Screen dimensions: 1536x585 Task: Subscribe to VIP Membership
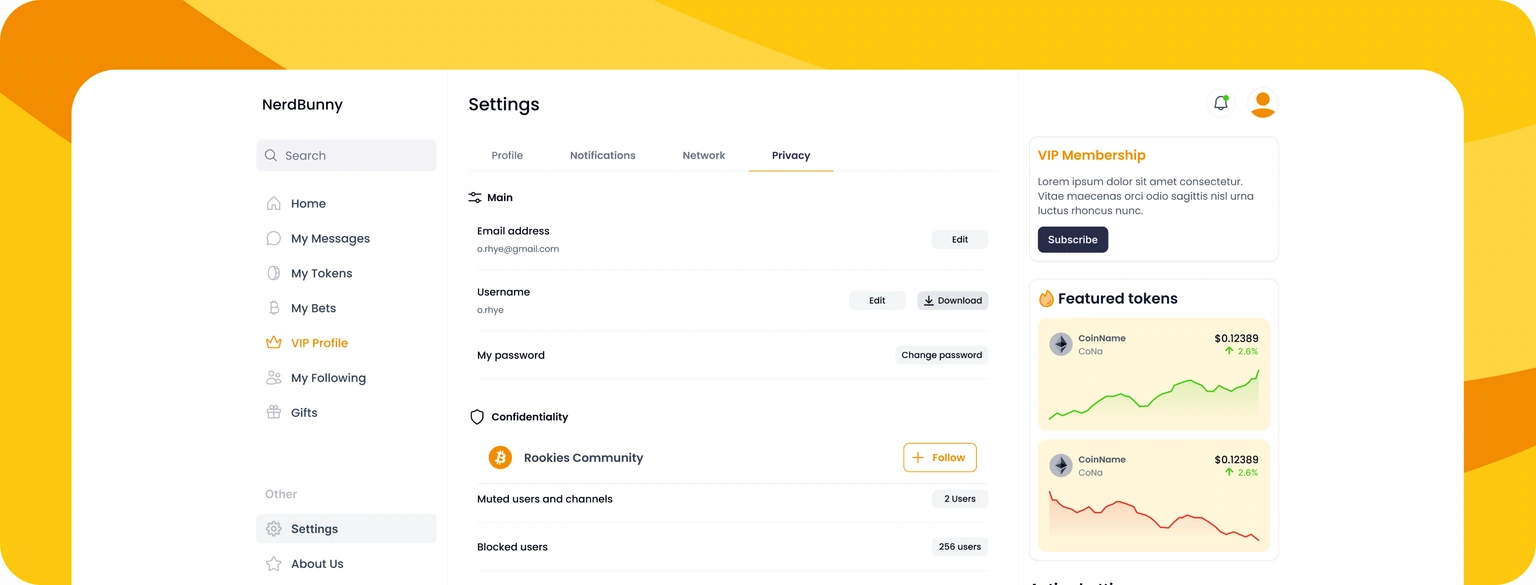[1073, 240]
